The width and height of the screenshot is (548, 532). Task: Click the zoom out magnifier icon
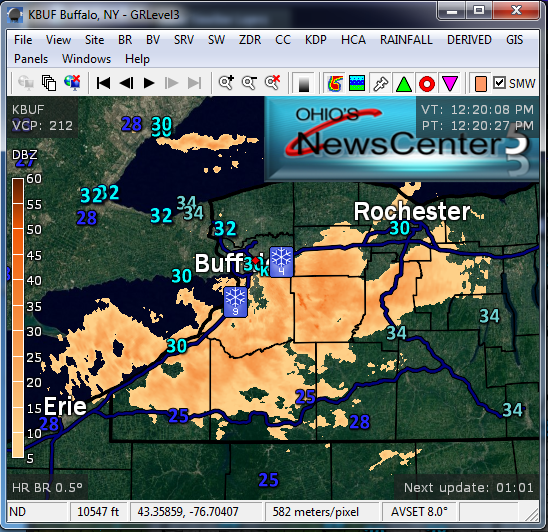[250, 83]
